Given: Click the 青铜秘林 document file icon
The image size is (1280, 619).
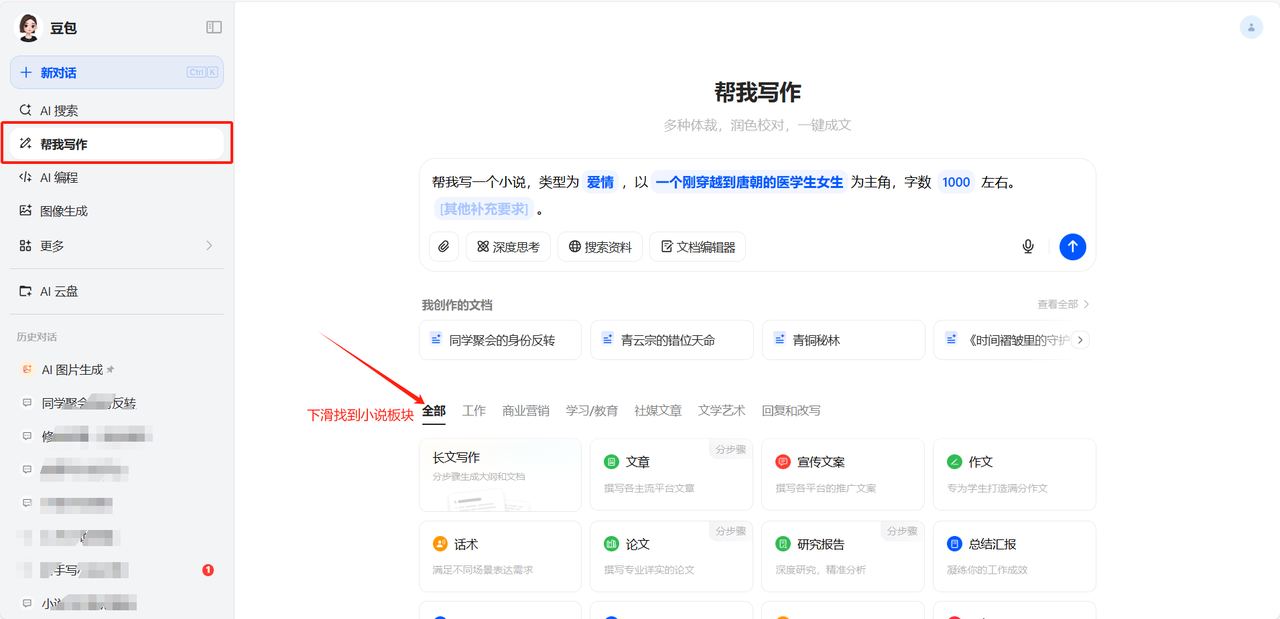Looking at the screenshot, I should pos(779,340).
